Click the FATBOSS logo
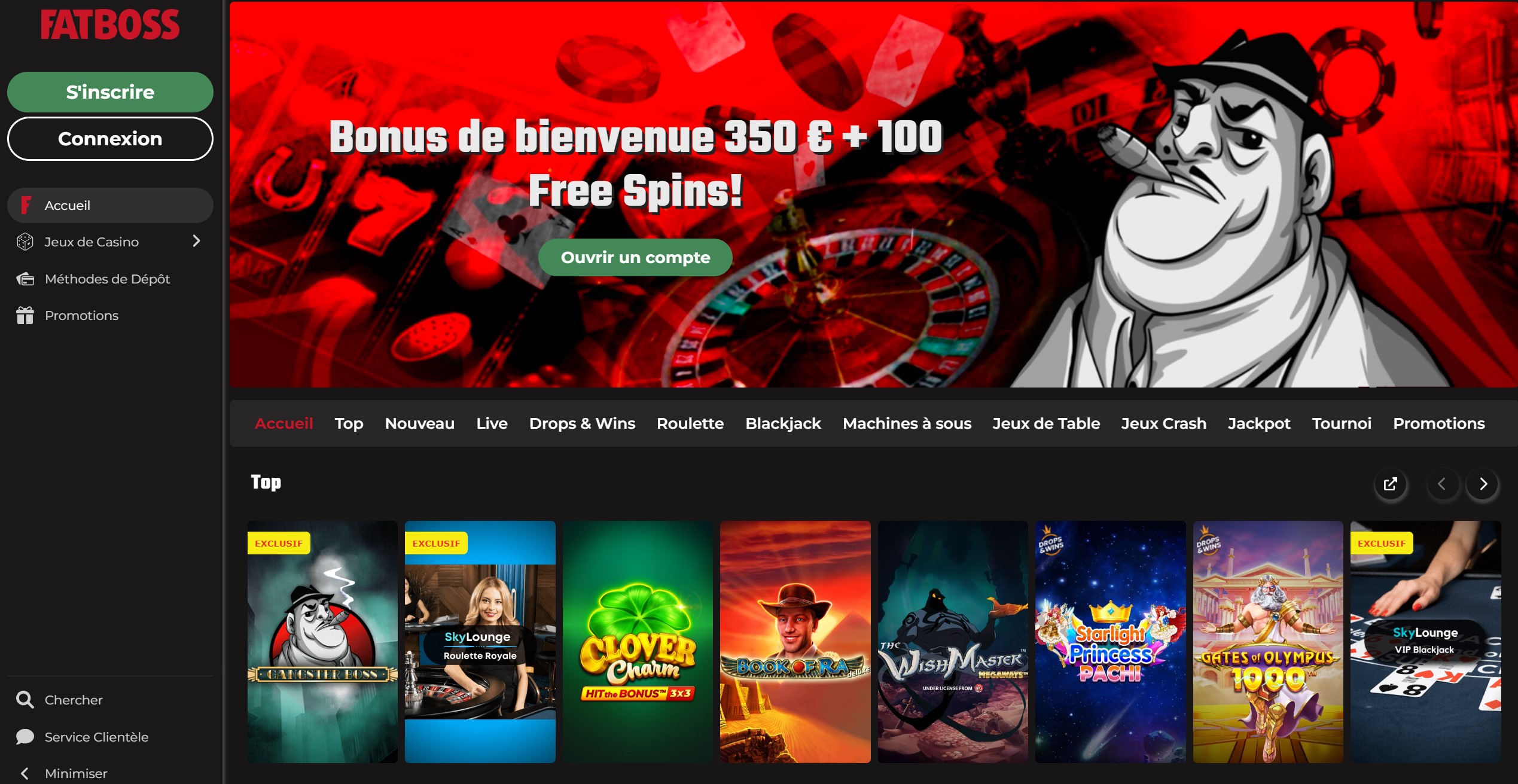 tap(110, 25)
